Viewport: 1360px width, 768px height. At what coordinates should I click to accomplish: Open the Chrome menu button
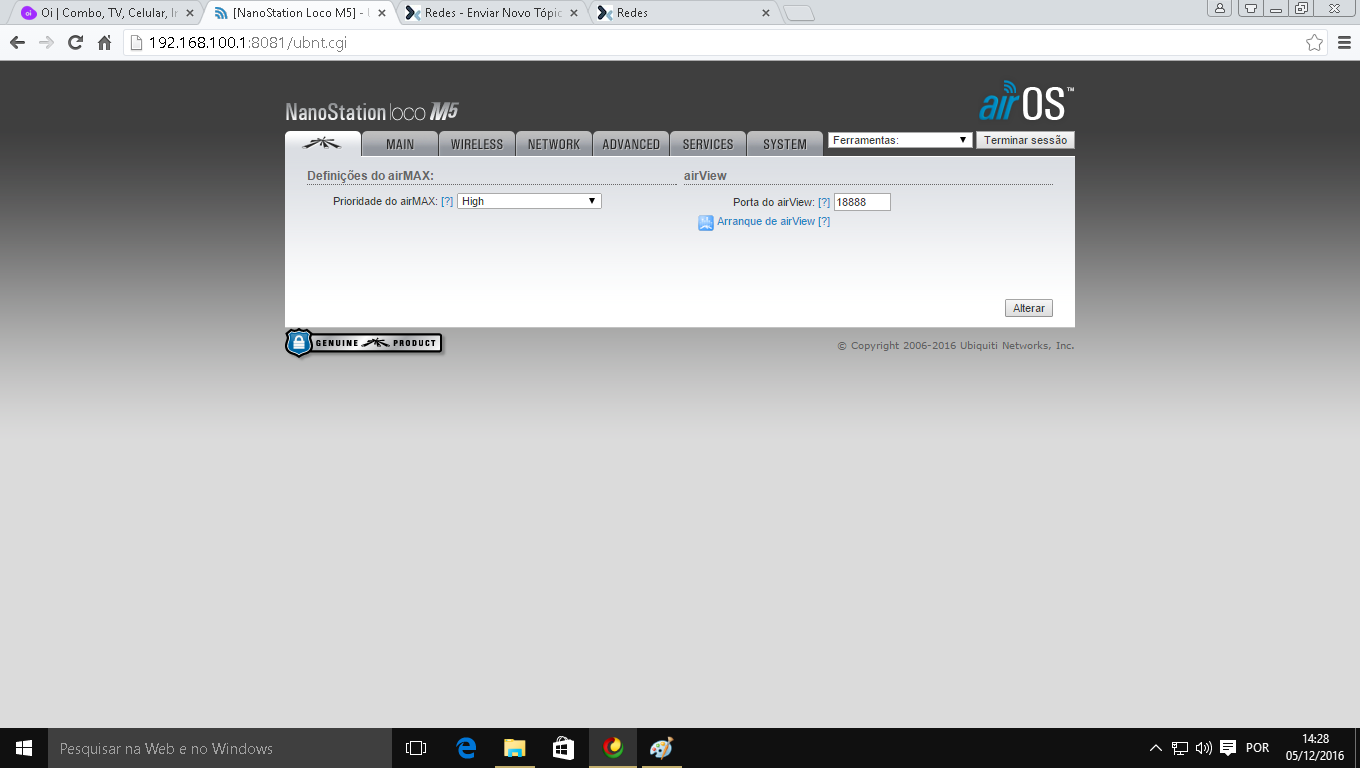point(1344,43)
